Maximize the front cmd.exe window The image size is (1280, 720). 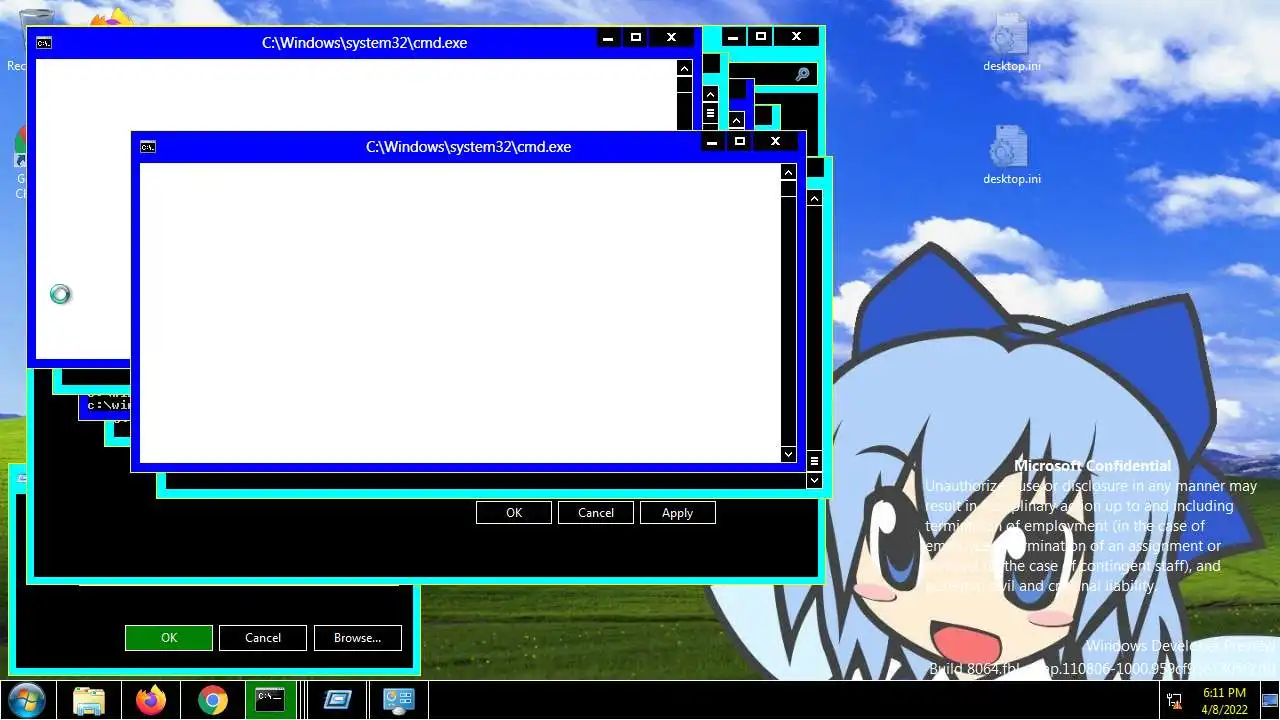pyautogui.click(x=740, y=142)
